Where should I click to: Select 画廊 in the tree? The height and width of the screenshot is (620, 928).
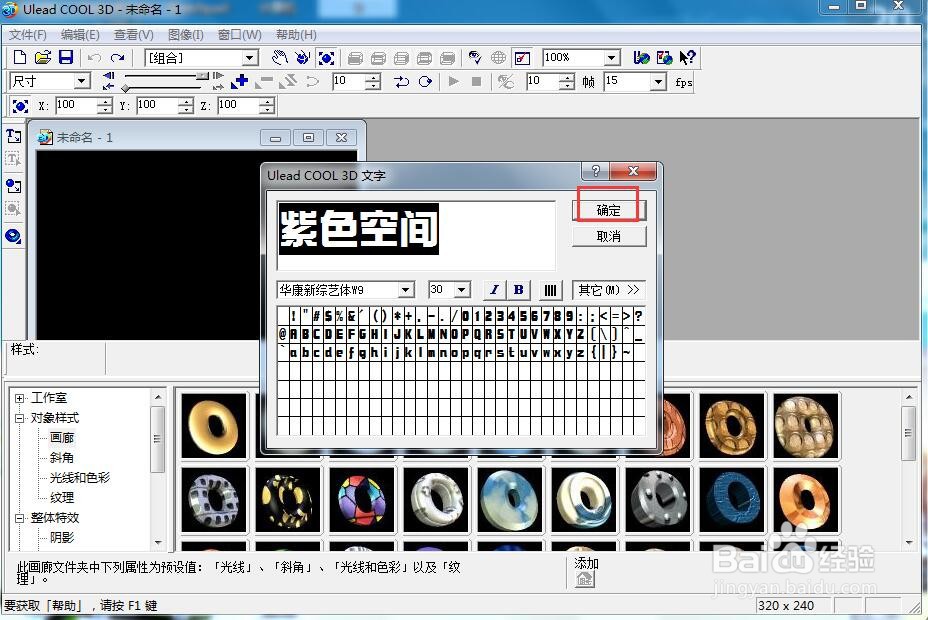[x=62, y=438]
